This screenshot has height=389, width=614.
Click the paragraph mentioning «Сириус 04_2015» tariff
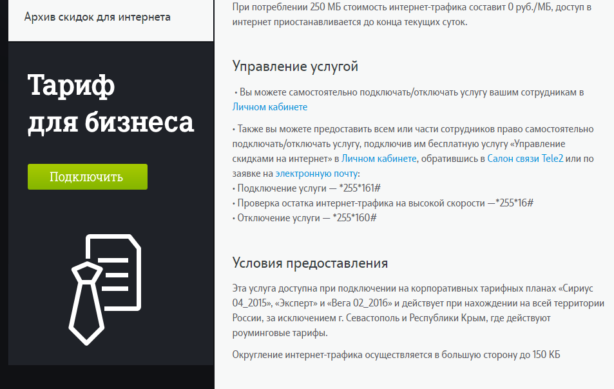[x=418, y=310]
